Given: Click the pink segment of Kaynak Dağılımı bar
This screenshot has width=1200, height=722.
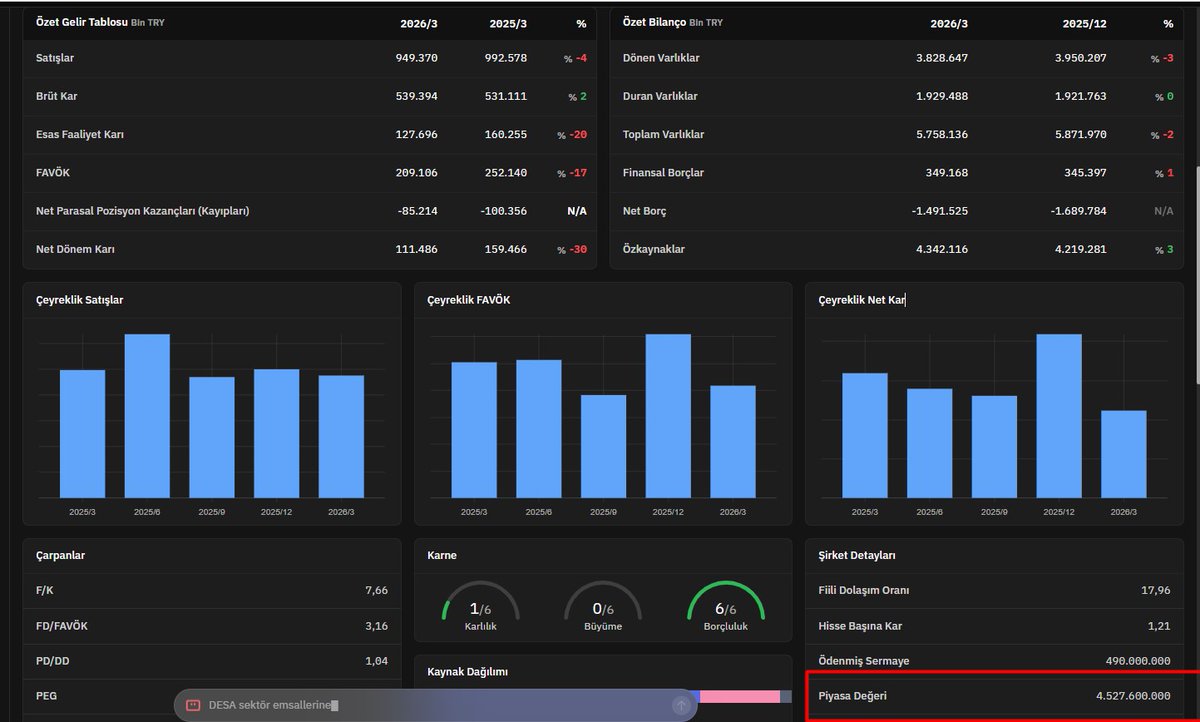Looking at the screenshot, I should click(740, 696).
